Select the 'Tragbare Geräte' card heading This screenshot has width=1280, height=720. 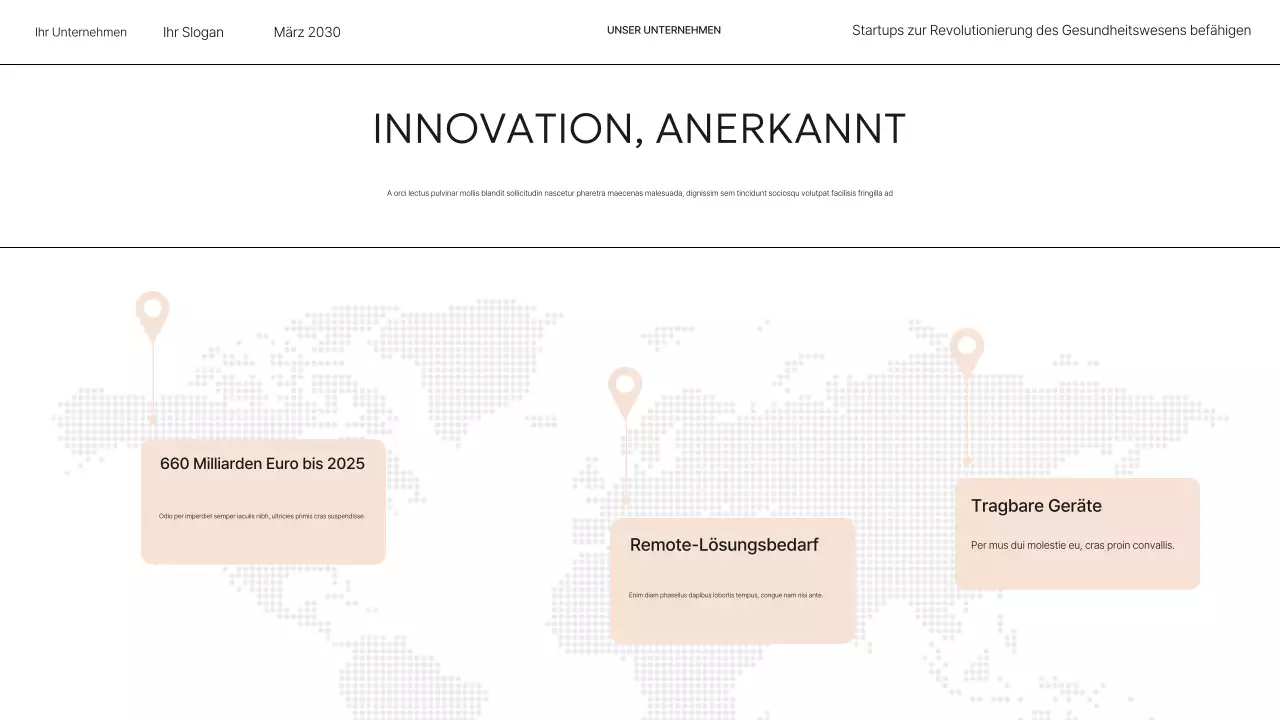1036,506
